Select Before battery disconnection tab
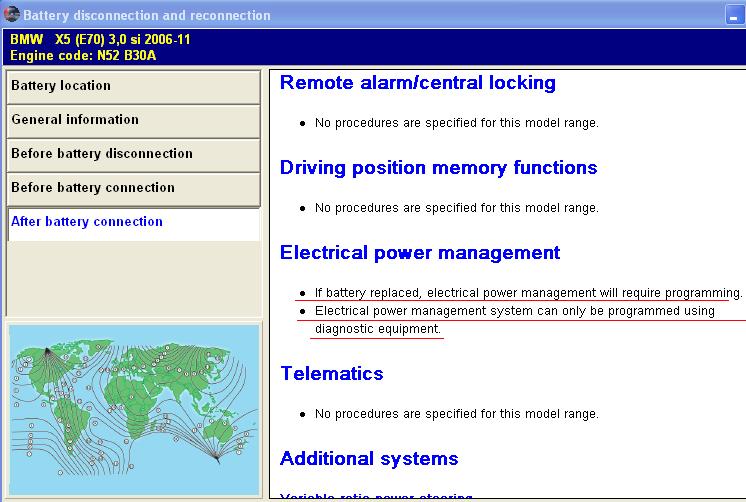 click(134, 155)
